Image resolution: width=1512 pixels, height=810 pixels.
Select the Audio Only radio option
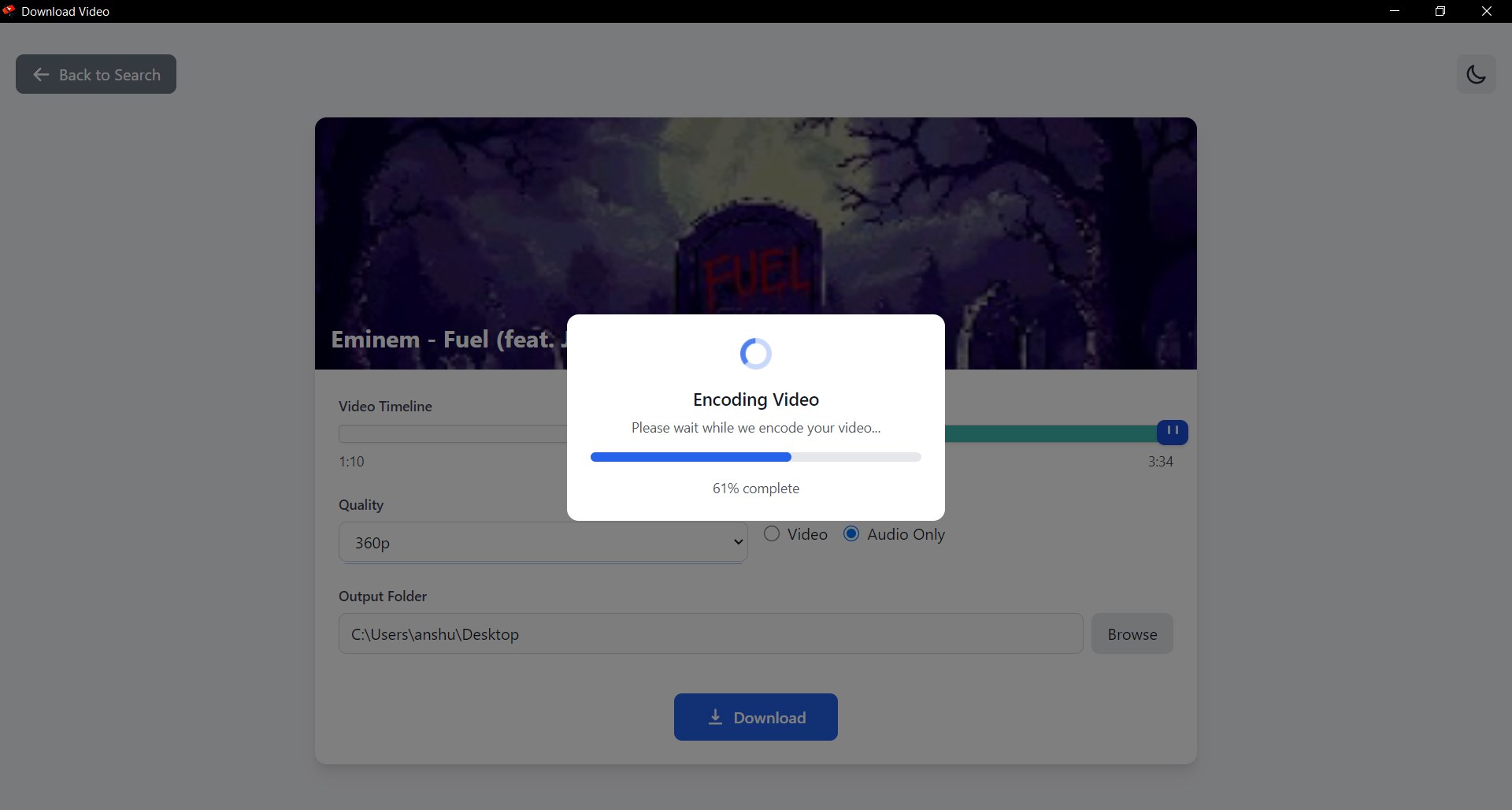tap(851, 534)
